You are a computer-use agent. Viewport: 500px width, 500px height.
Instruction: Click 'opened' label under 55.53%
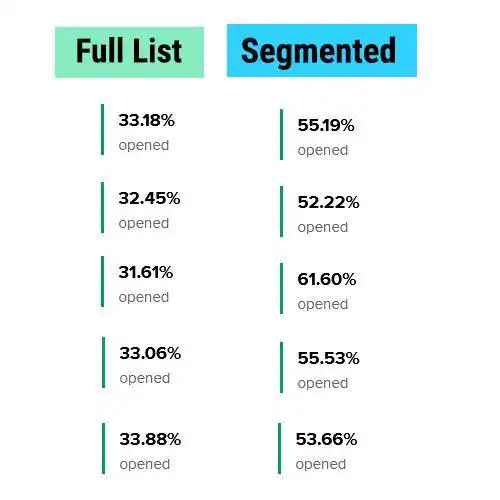[323, 383]
